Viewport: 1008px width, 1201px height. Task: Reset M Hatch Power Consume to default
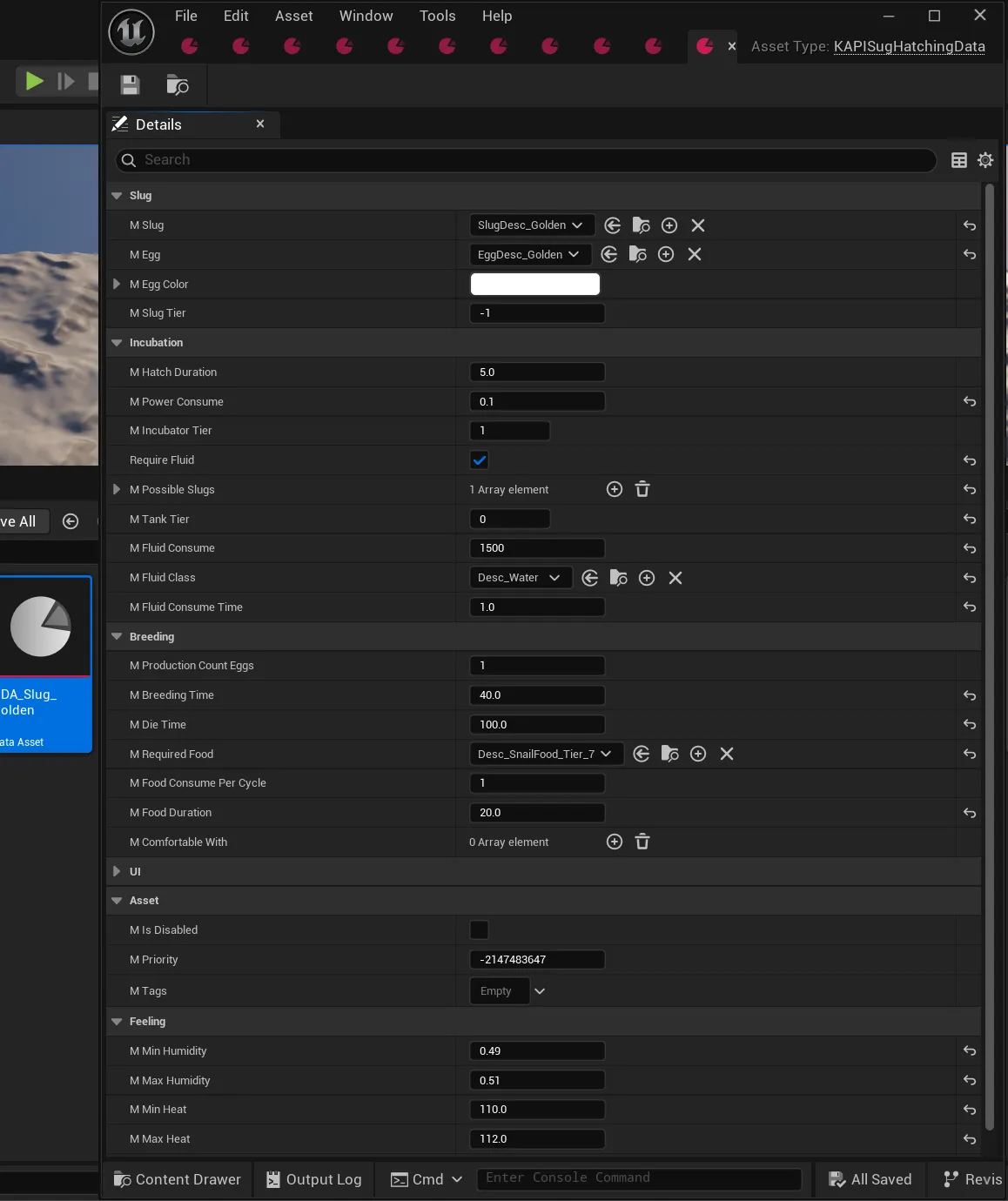point(970,401)
